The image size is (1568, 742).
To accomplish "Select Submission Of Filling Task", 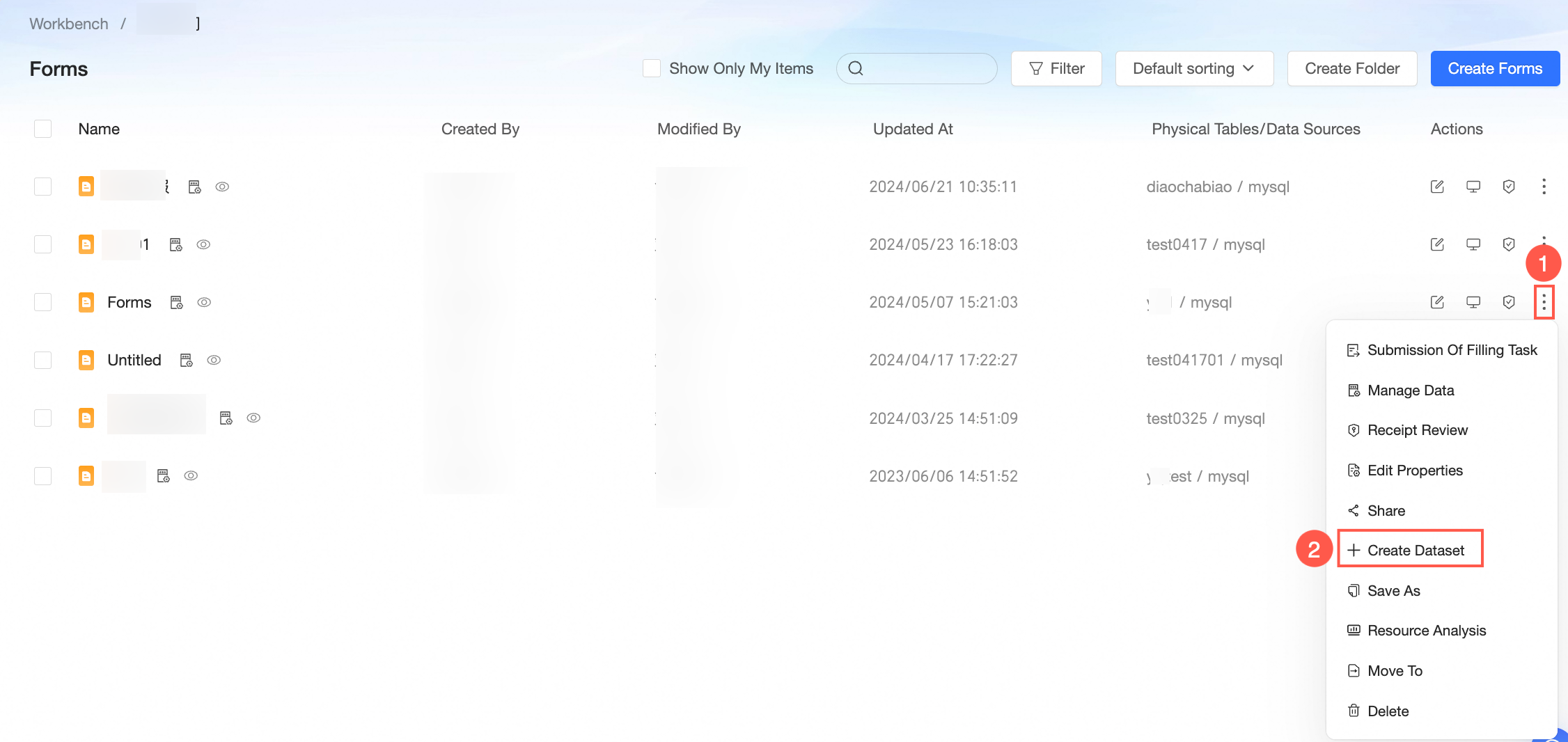I will click(x=1441, y=350).
